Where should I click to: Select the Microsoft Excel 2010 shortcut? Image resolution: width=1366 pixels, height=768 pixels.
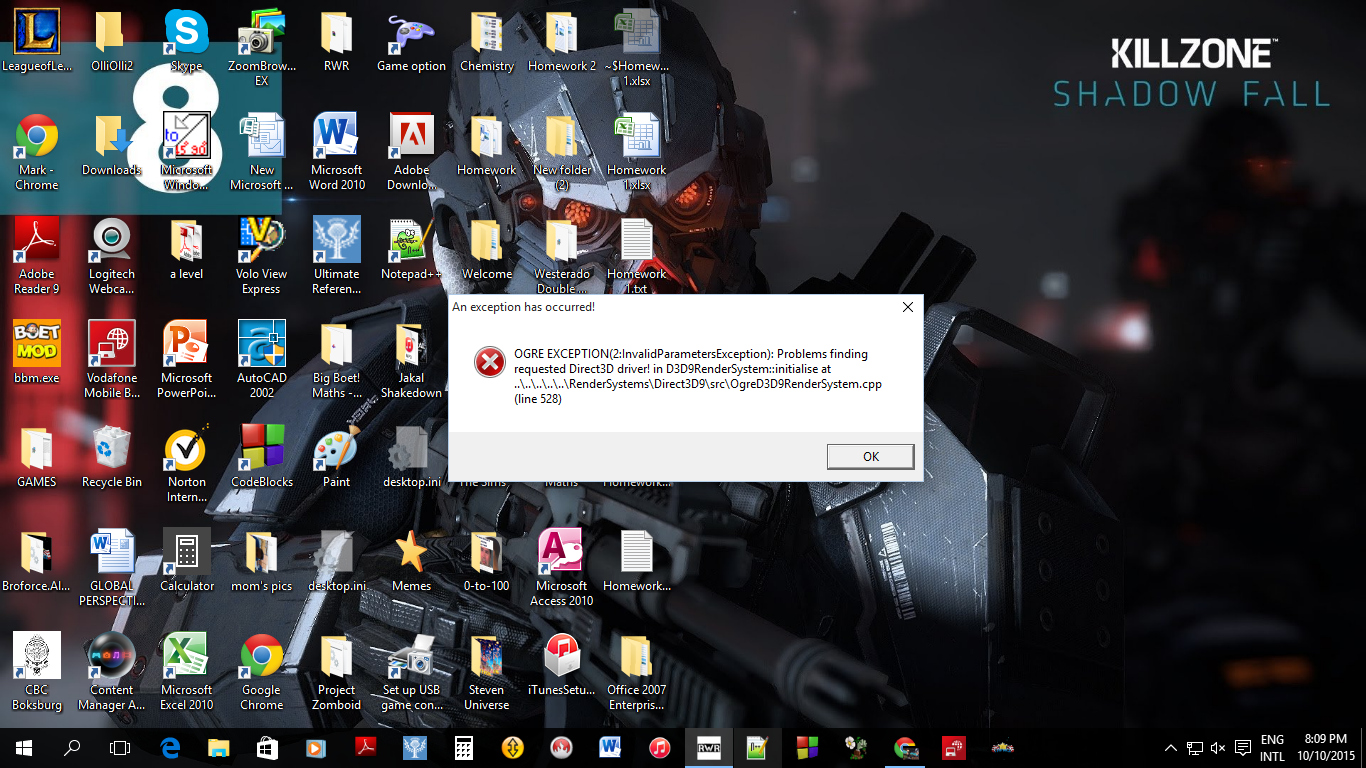coord(187,672)
